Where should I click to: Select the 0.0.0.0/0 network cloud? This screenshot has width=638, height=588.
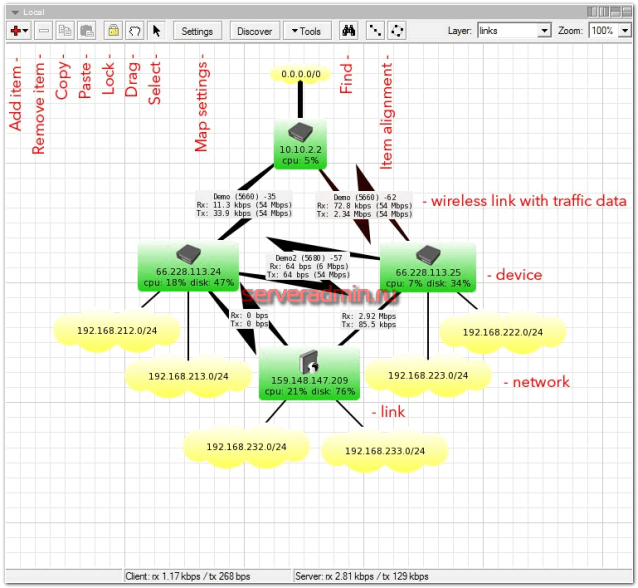click(x=301, y=74)
